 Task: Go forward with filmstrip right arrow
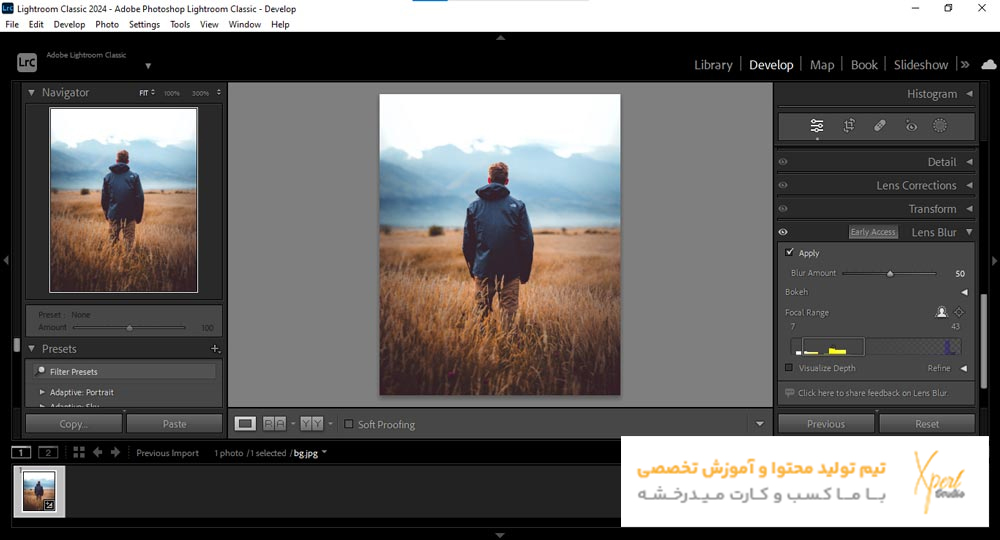tap(115, 452)
